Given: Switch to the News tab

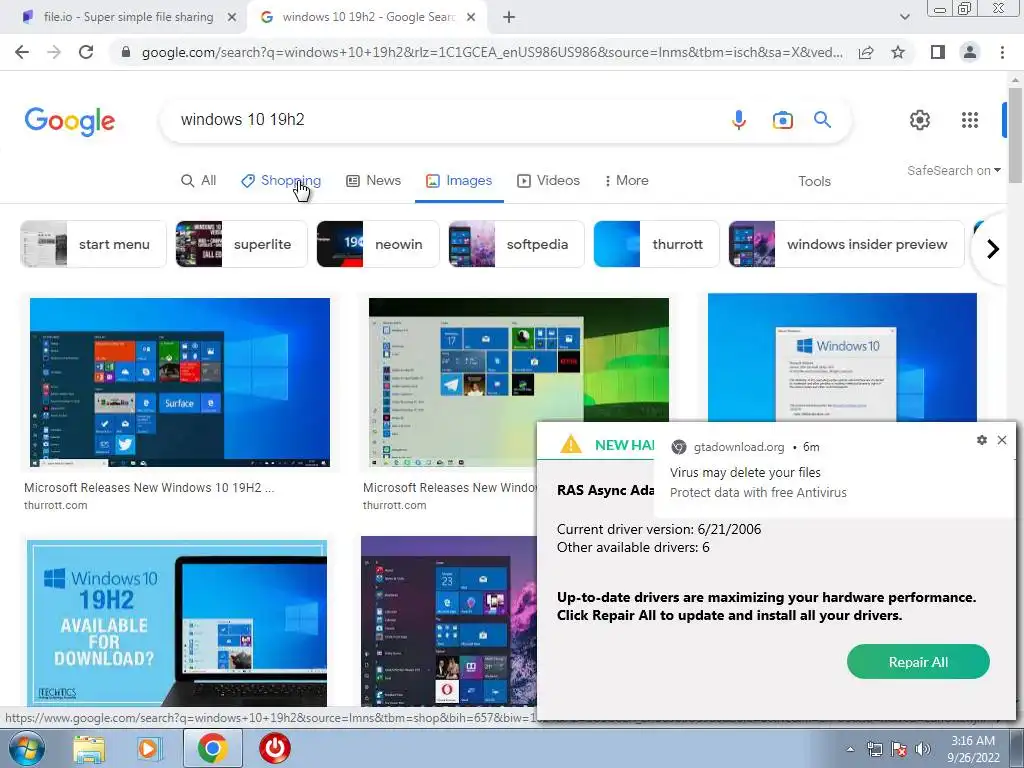Looking at the screenshot, I should click(x=373, y=180).
